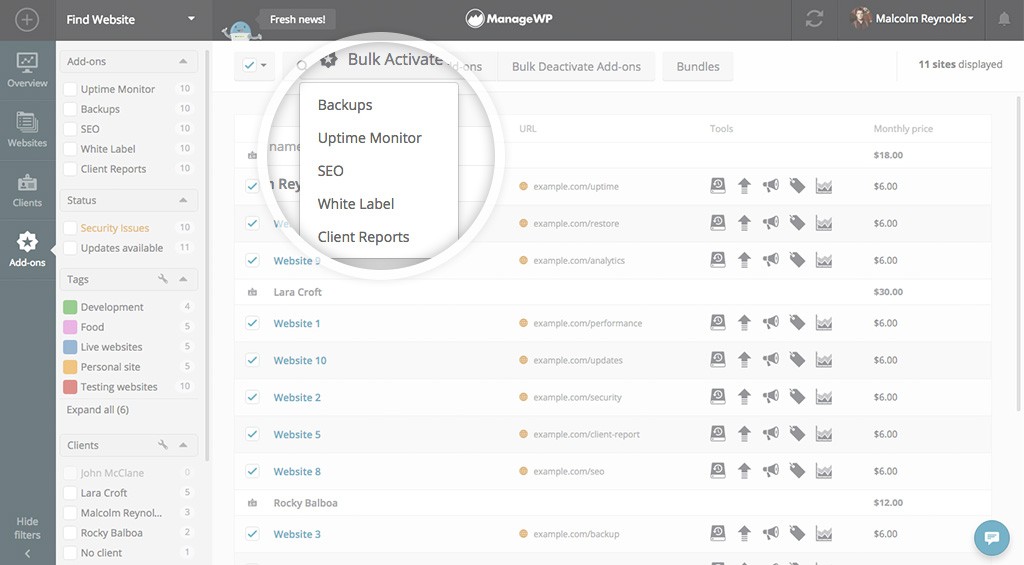Open the Overview sidebar section
Screen dimensions: 1024x565
[27, 70]
